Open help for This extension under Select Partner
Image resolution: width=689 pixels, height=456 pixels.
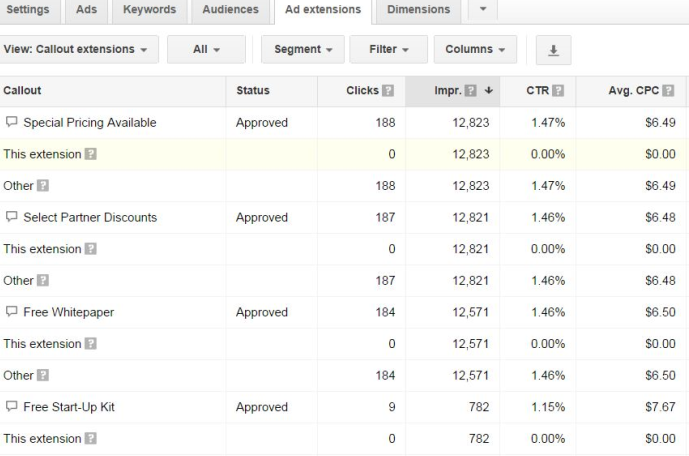[x=91, y=249]
